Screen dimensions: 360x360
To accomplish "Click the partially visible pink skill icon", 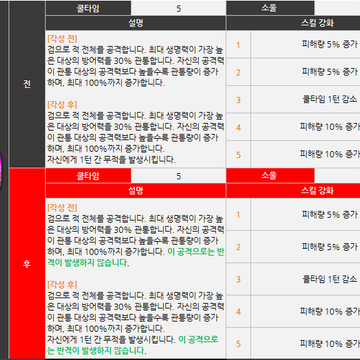I will (1, 171).
